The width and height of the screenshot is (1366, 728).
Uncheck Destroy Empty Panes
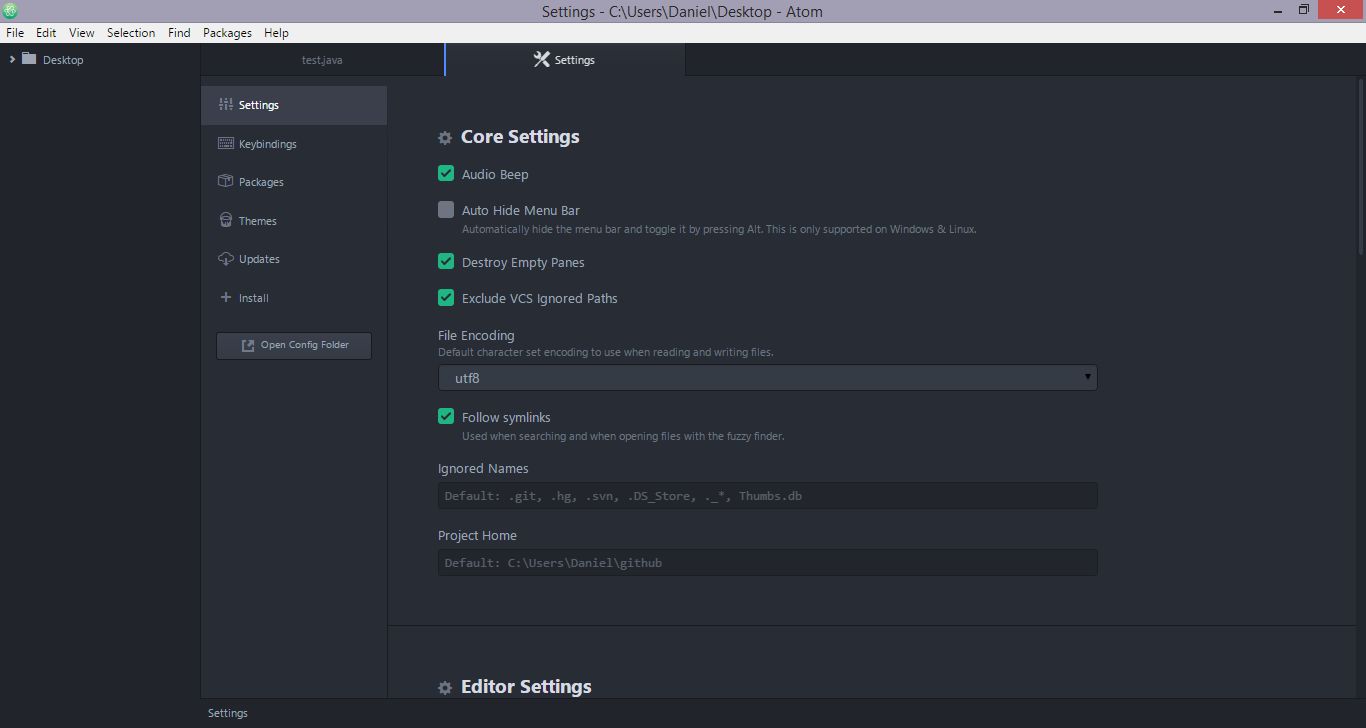446,261
